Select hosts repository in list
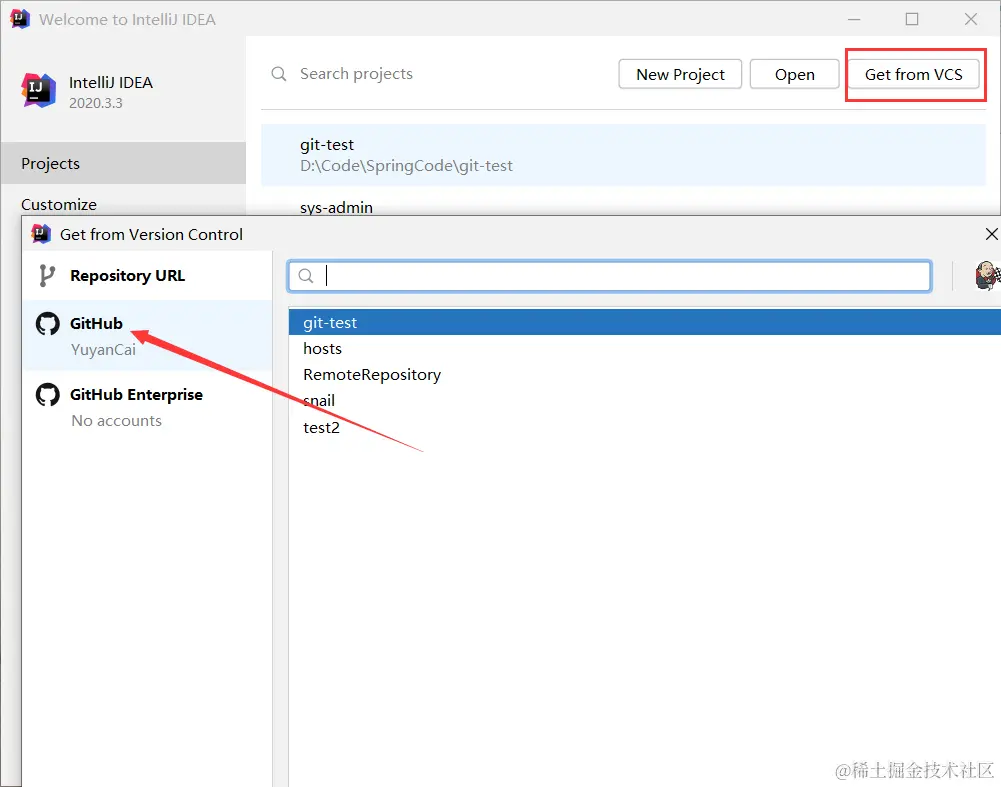This screenshot has height=787, width=1001. click(644, 349)
